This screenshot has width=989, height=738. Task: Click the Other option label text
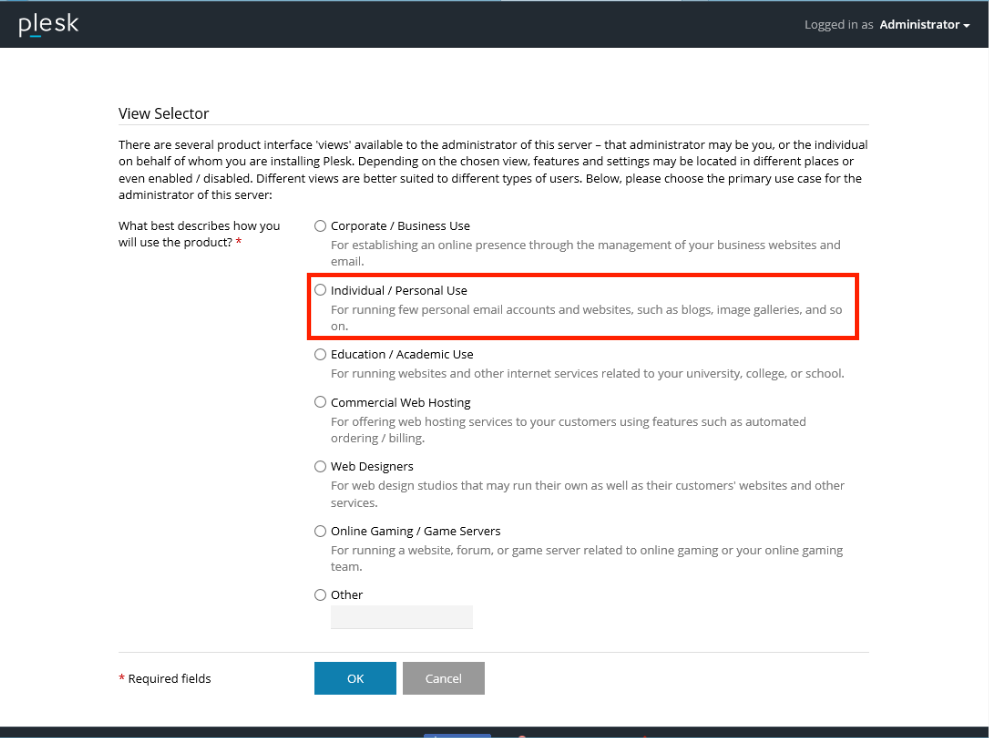click(x=347, y=595)
